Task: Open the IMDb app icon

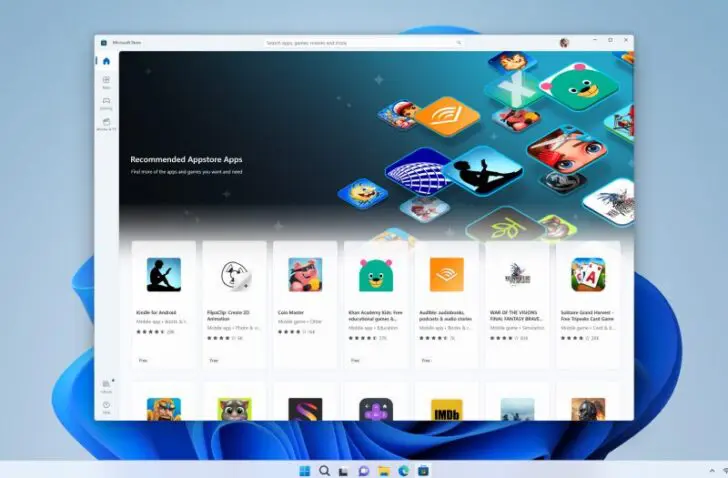Action: click(x=447, y=409)
